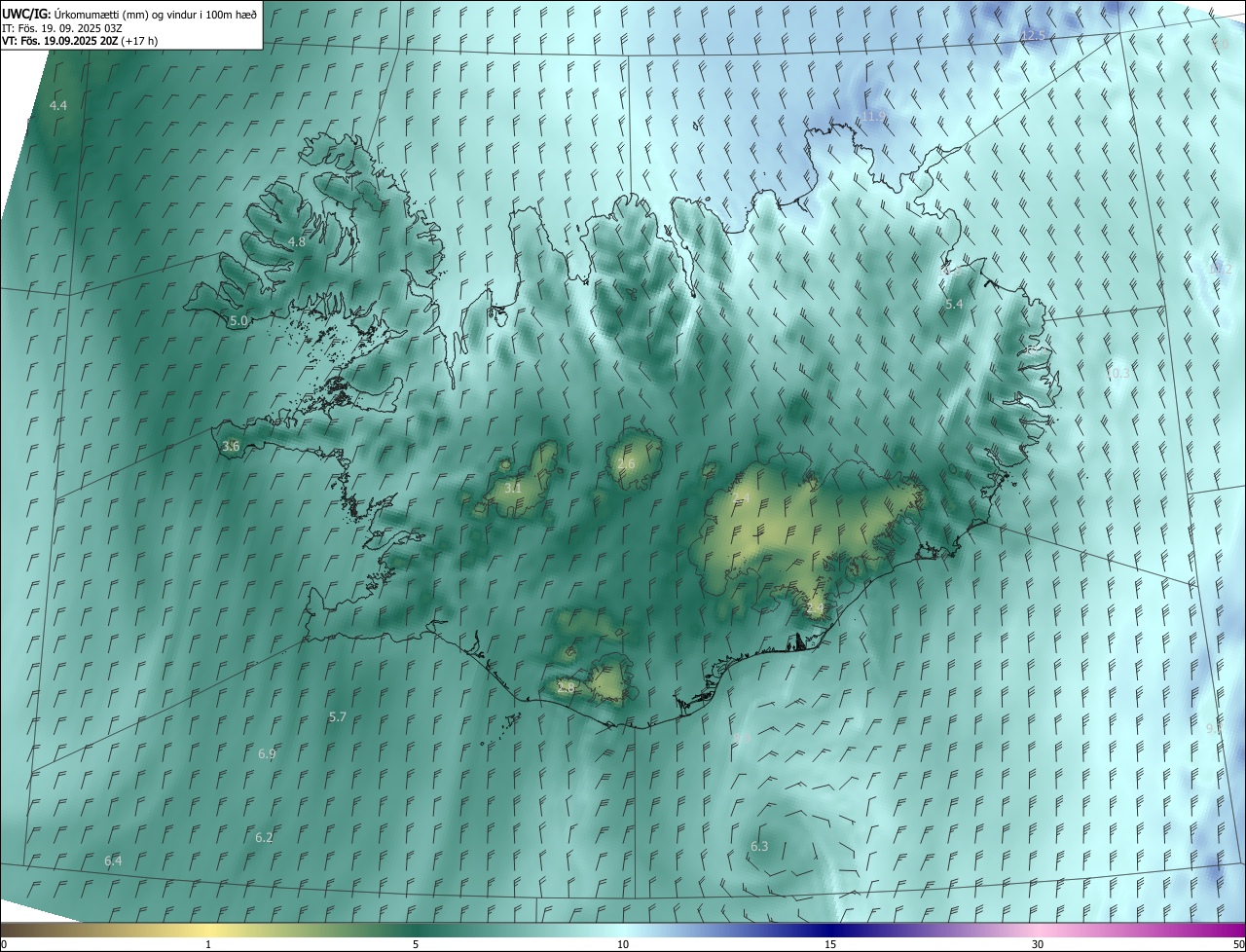Click the 2.8 value label
This screenshot has width=1246, height=952.
566,687
